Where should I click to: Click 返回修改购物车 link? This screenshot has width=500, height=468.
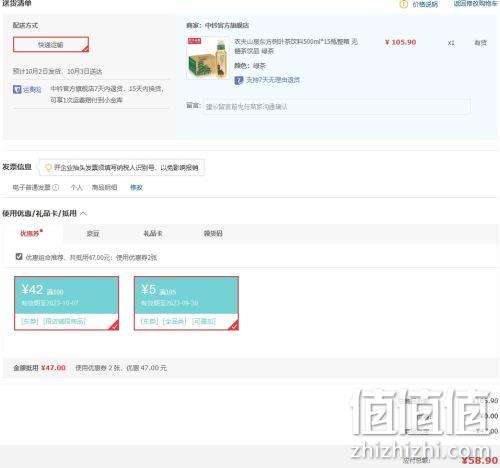[475, 4]
